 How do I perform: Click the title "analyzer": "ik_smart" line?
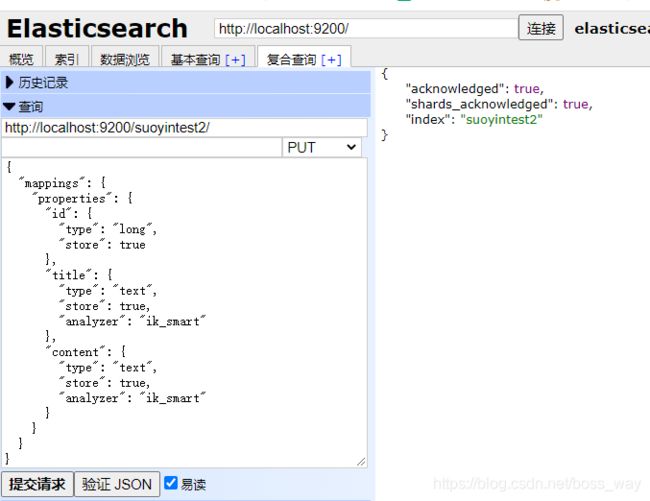coord(132,321)
